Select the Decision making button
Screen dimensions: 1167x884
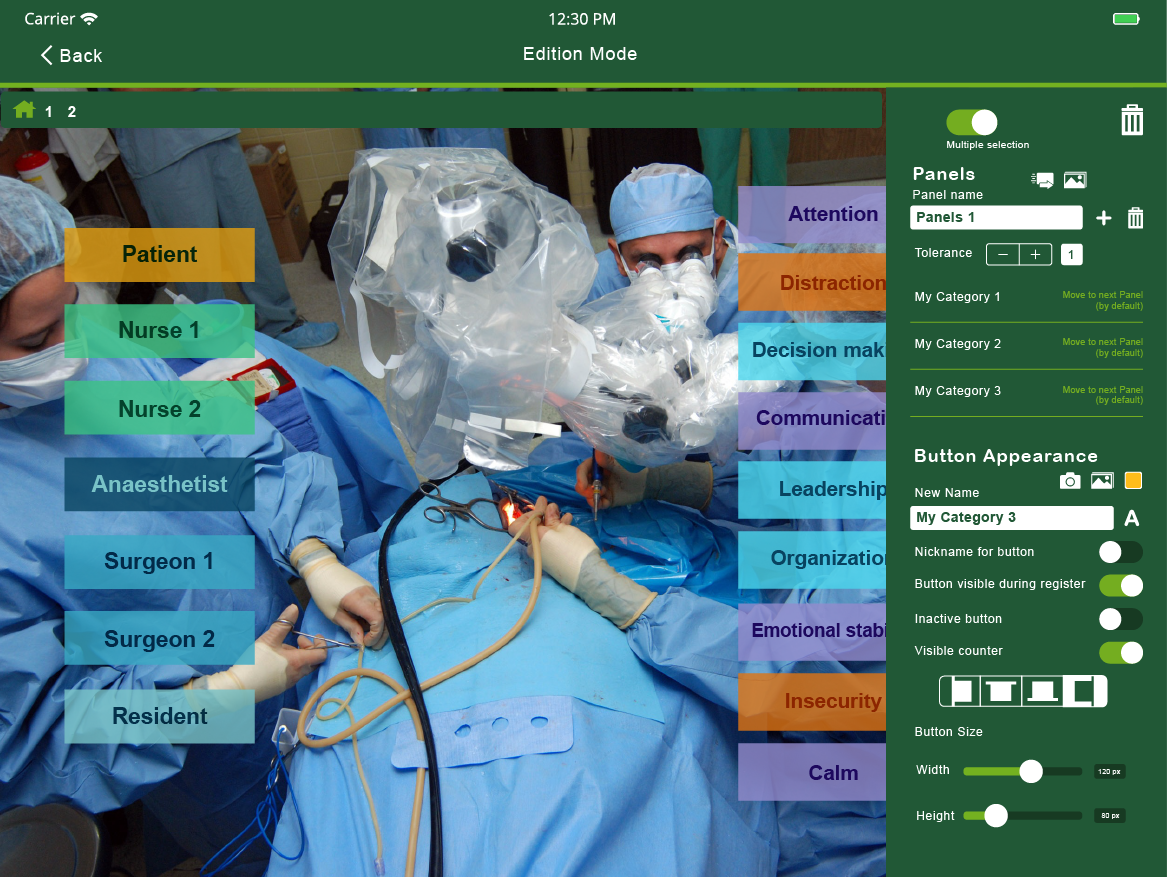[x=812, y=350]
